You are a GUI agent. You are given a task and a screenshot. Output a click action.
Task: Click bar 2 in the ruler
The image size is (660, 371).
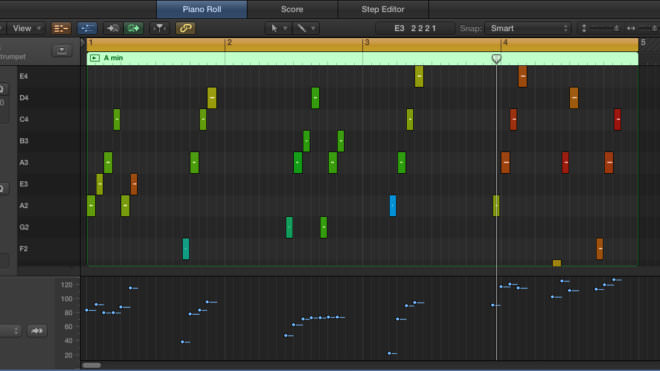229,43
